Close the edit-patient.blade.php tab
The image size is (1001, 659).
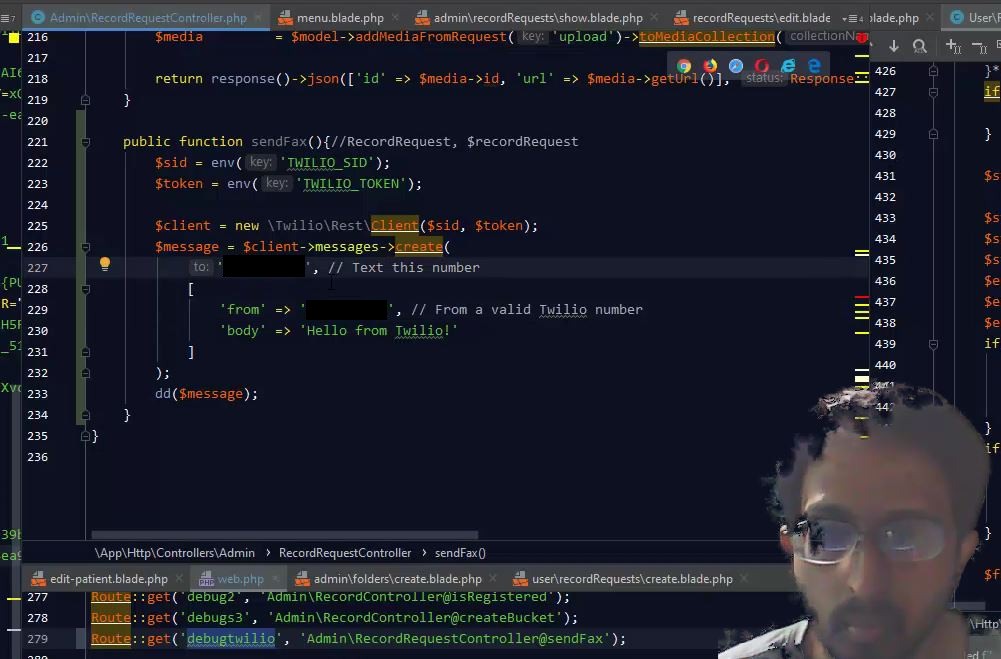click(181, 579)
